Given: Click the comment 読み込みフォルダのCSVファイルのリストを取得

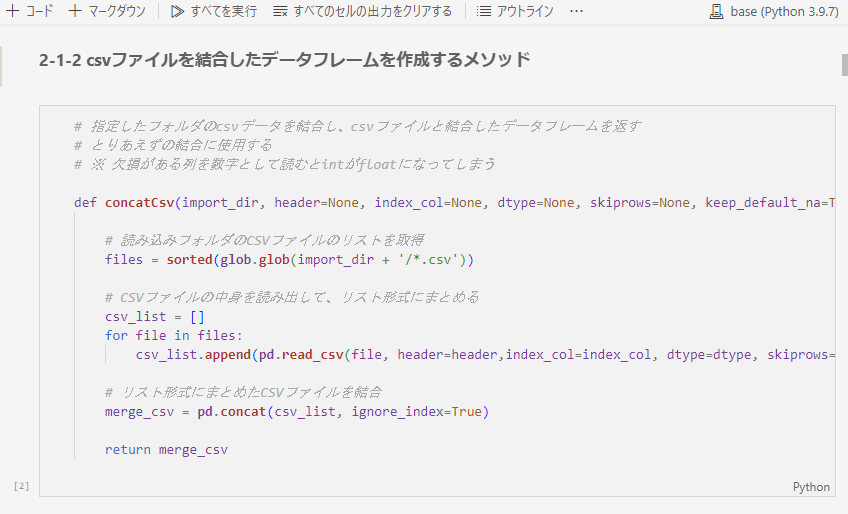Looking at the screenshot, I should click(x=264, y=240).
